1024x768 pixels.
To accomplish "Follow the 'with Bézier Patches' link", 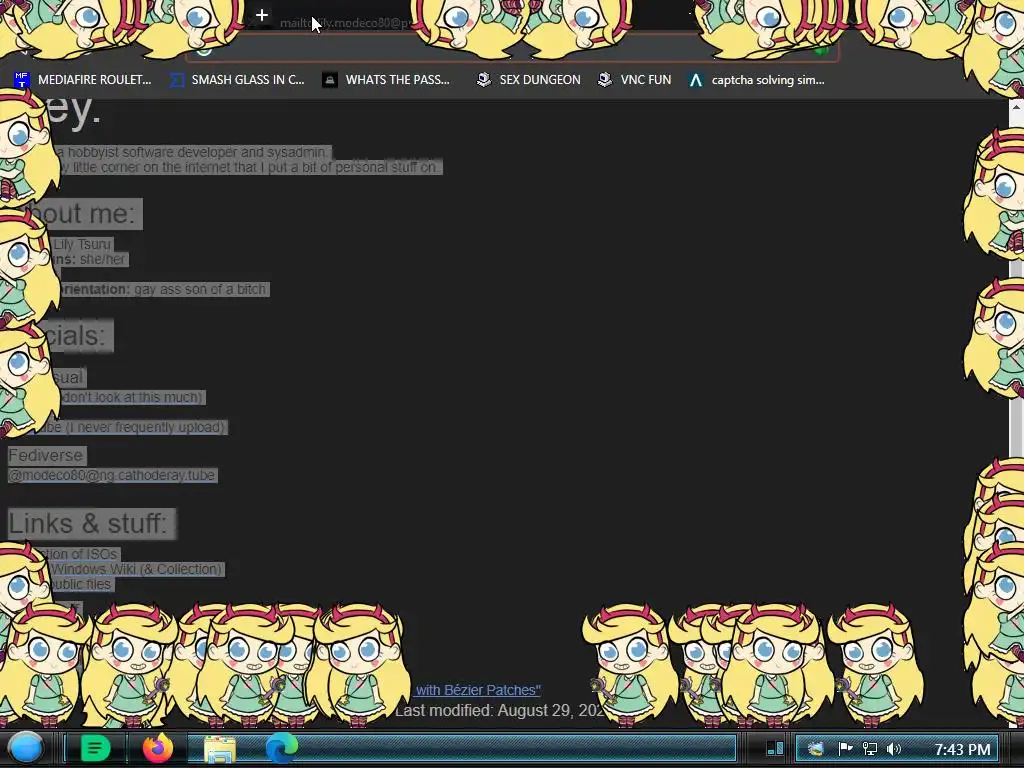I will [x=478, y=690].
